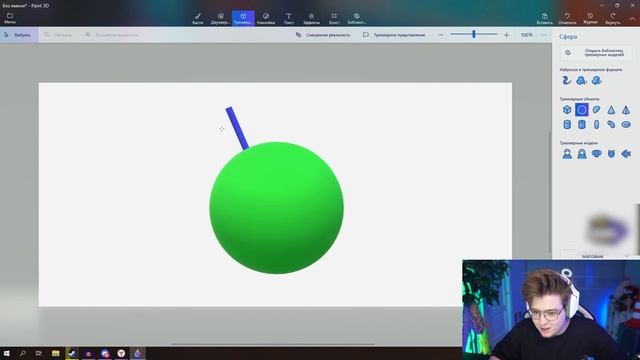Click the Paste (Вставить) icon
Screen dimensions: 640x360
(x=544, y=18)
